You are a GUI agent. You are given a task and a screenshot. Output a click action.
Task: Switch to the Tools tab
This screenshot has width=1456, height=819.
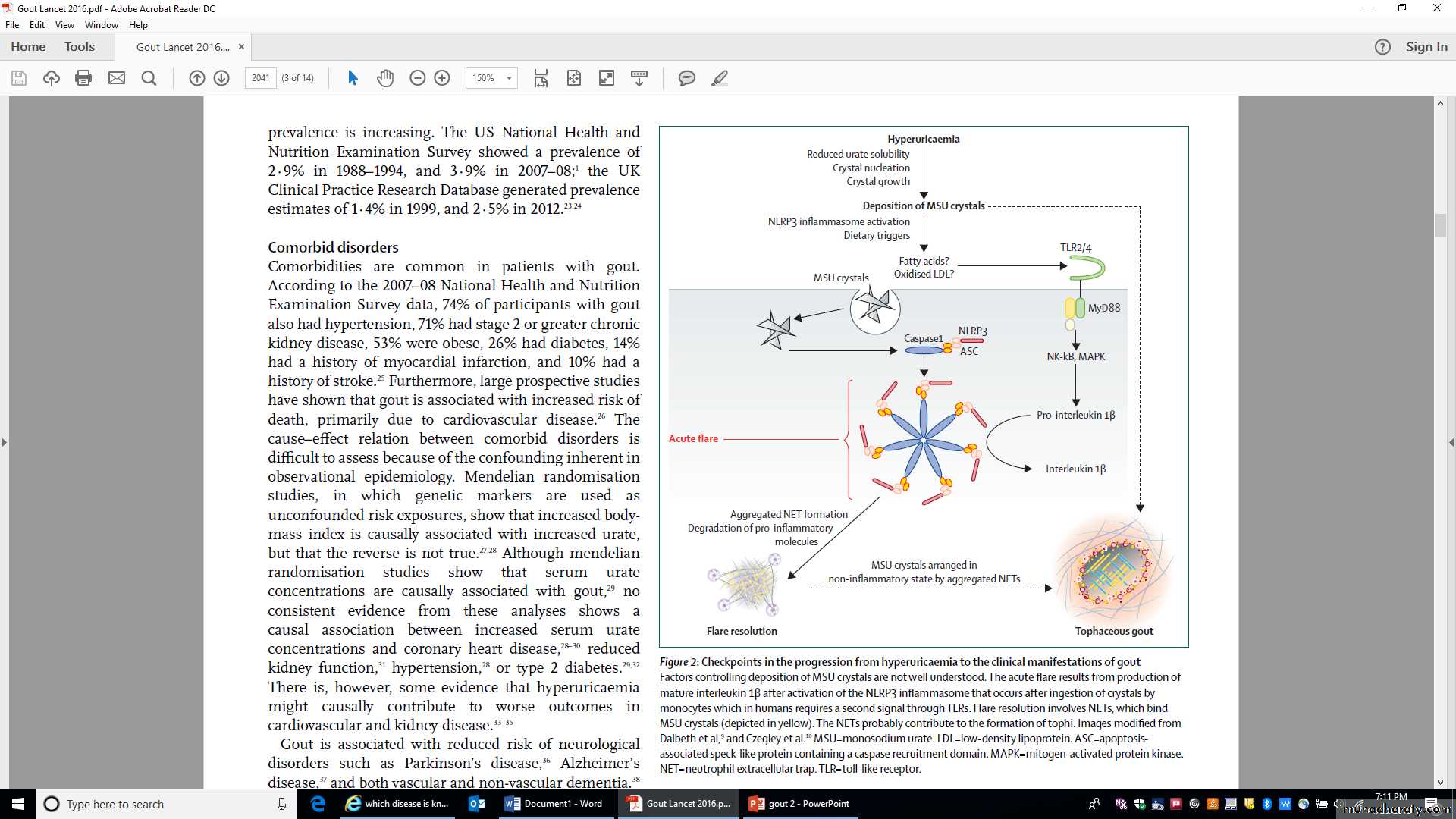coord(80,46)
